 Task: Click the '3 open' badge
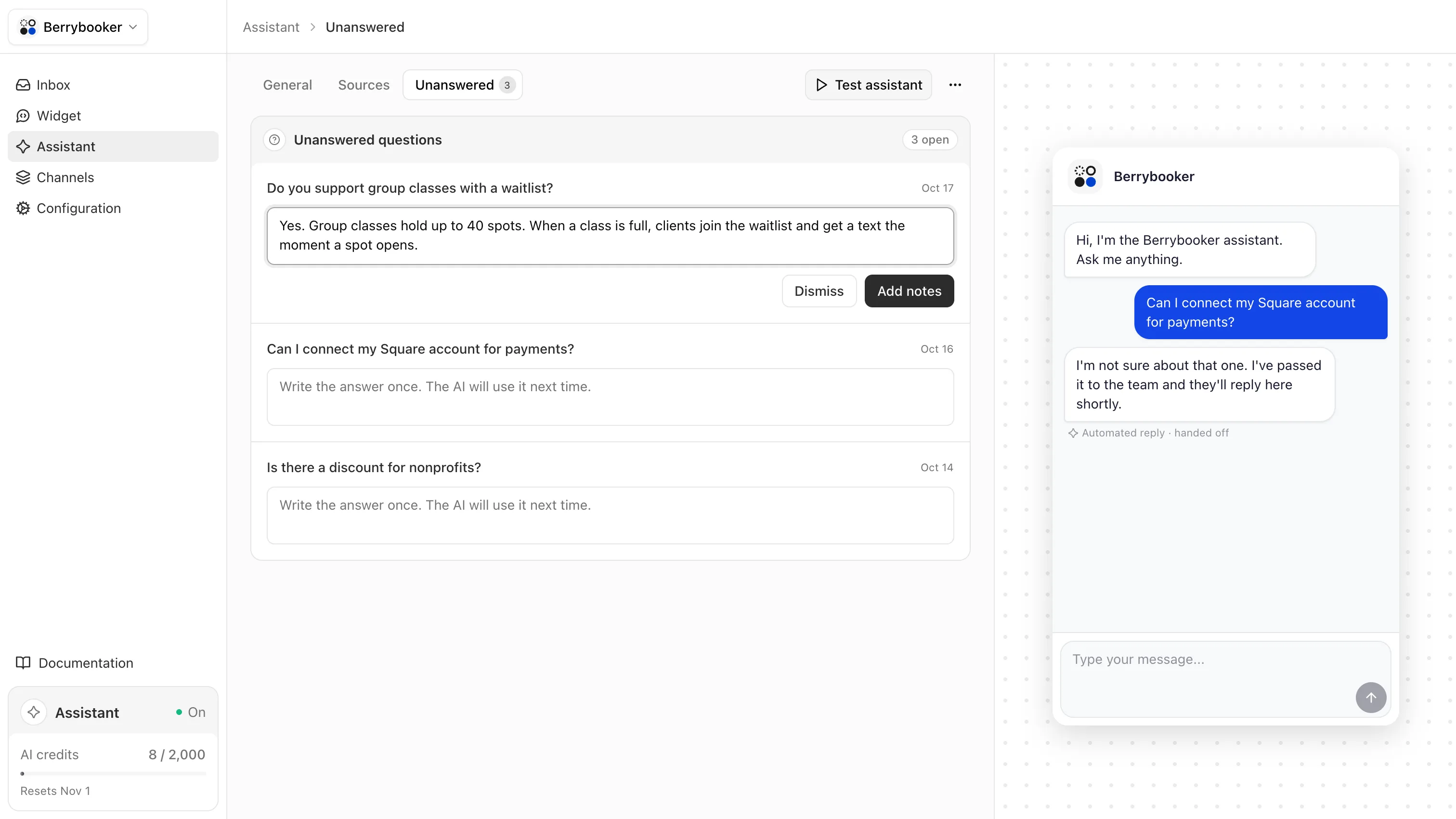coord(930,140)
